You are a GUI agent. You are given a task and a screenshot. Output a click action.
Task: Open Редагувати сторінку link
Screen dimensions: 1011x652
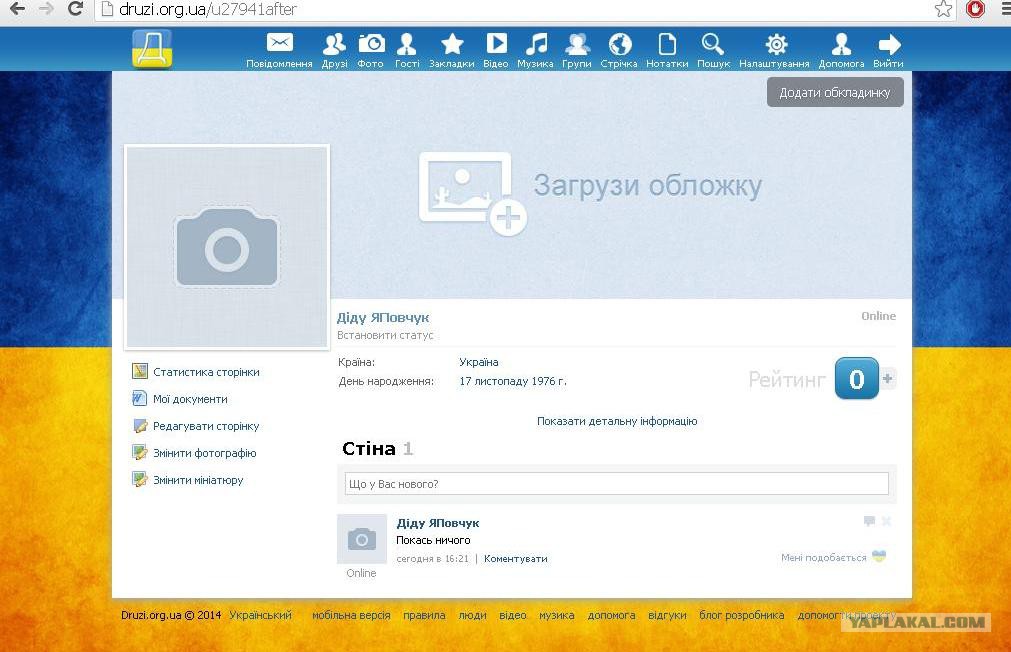206,426
